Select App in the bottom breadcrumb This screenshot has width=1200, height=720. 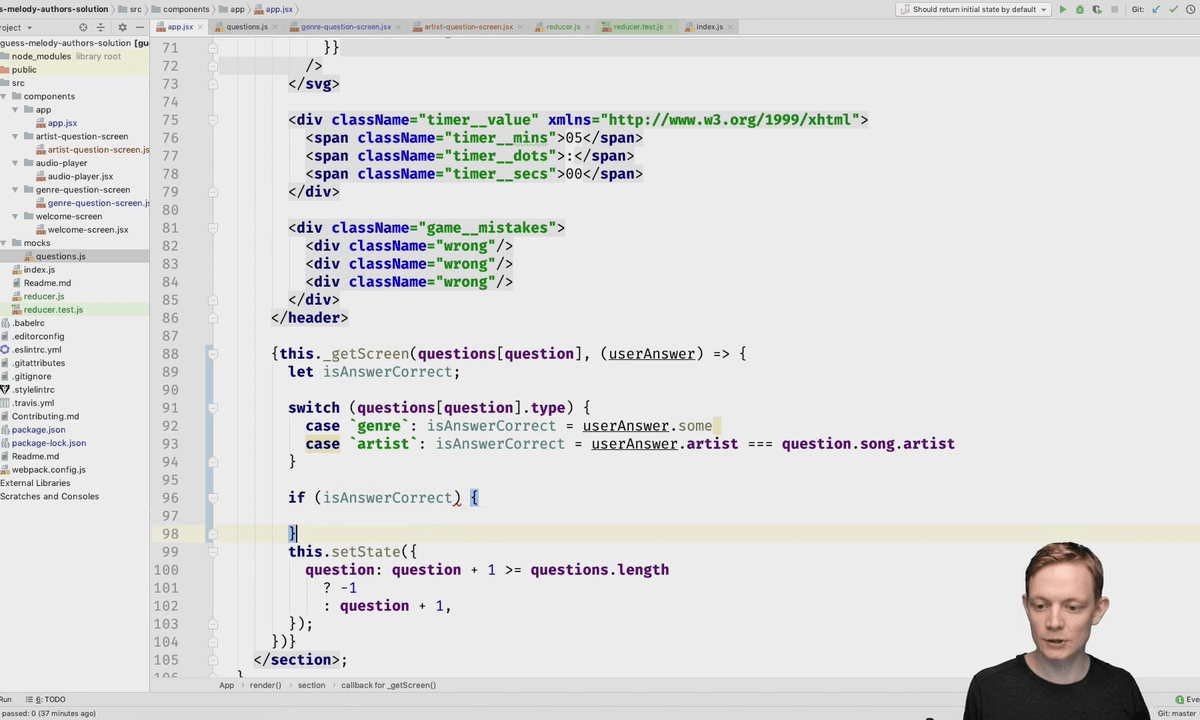pos(226,685)
